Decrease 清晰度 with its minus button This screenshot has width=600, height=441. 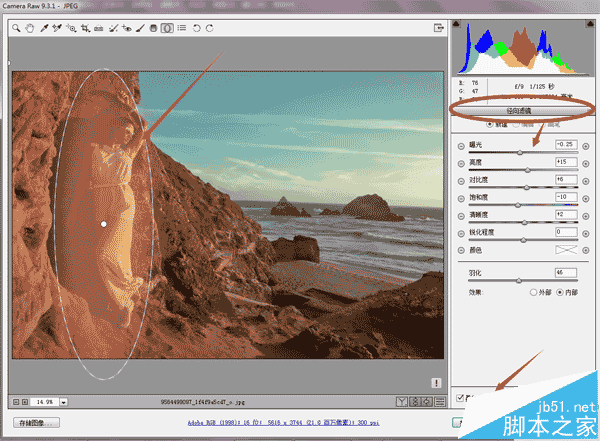coord(461,216)
